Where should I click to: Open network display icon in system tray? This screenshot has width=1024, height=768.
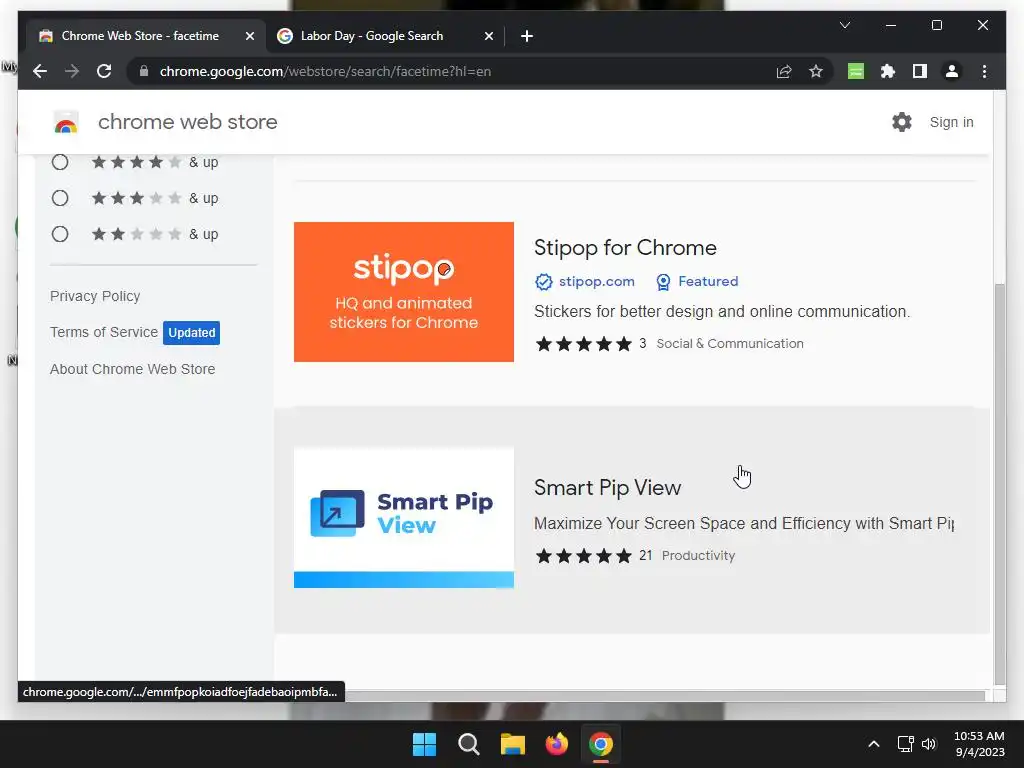905,744
